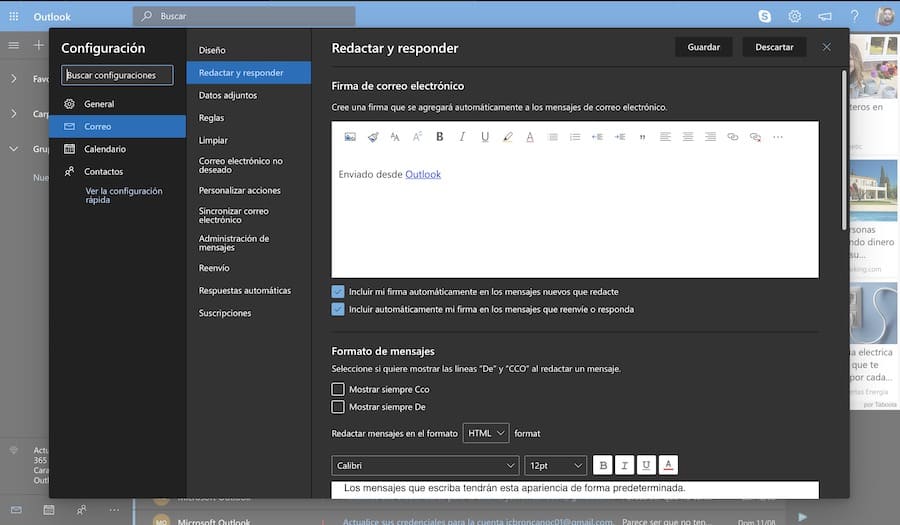The image size is (900, 525).
Task: Apply quote formatting in the signature
Action: point(642,137)
